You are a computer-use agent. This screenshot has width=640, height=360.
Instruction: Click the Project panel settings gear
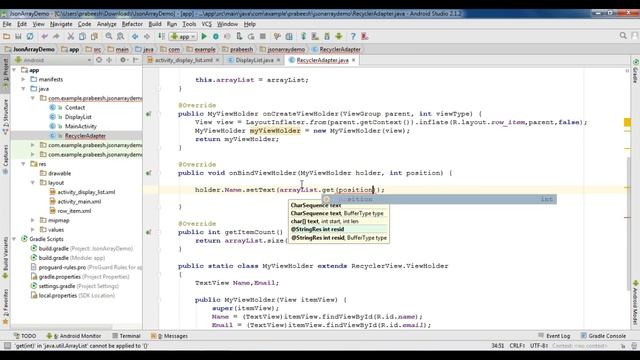[123, 60]
